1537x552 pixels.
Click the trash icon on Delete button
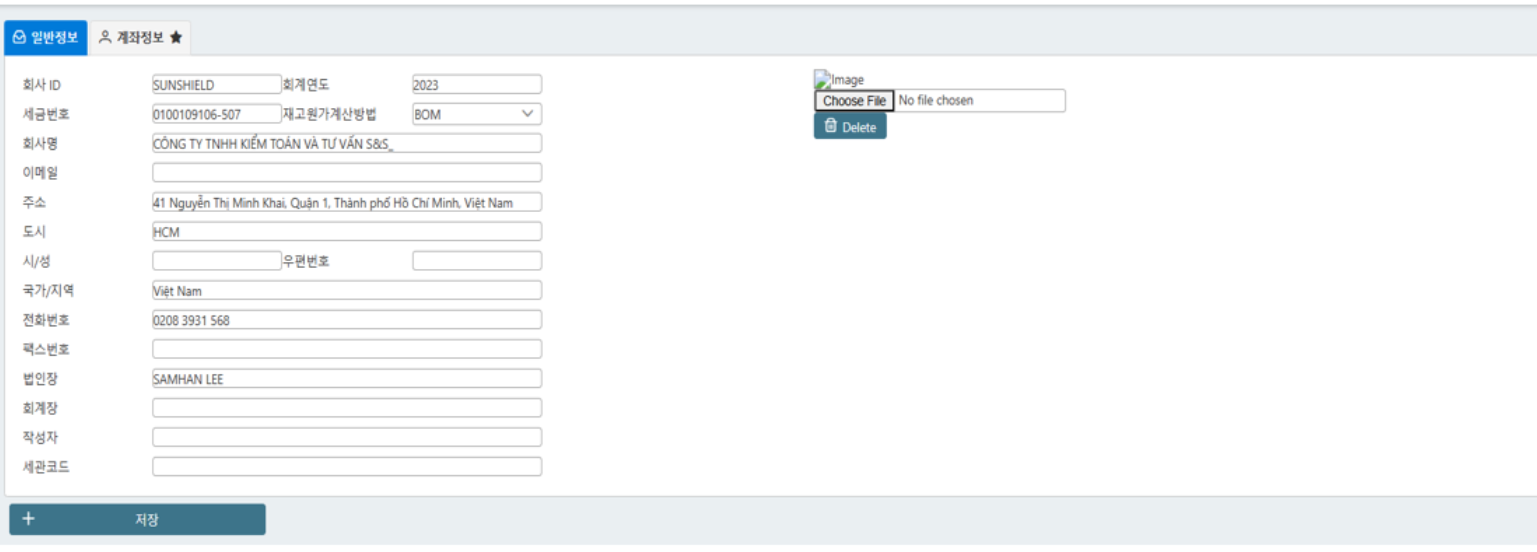click(830, 127)
